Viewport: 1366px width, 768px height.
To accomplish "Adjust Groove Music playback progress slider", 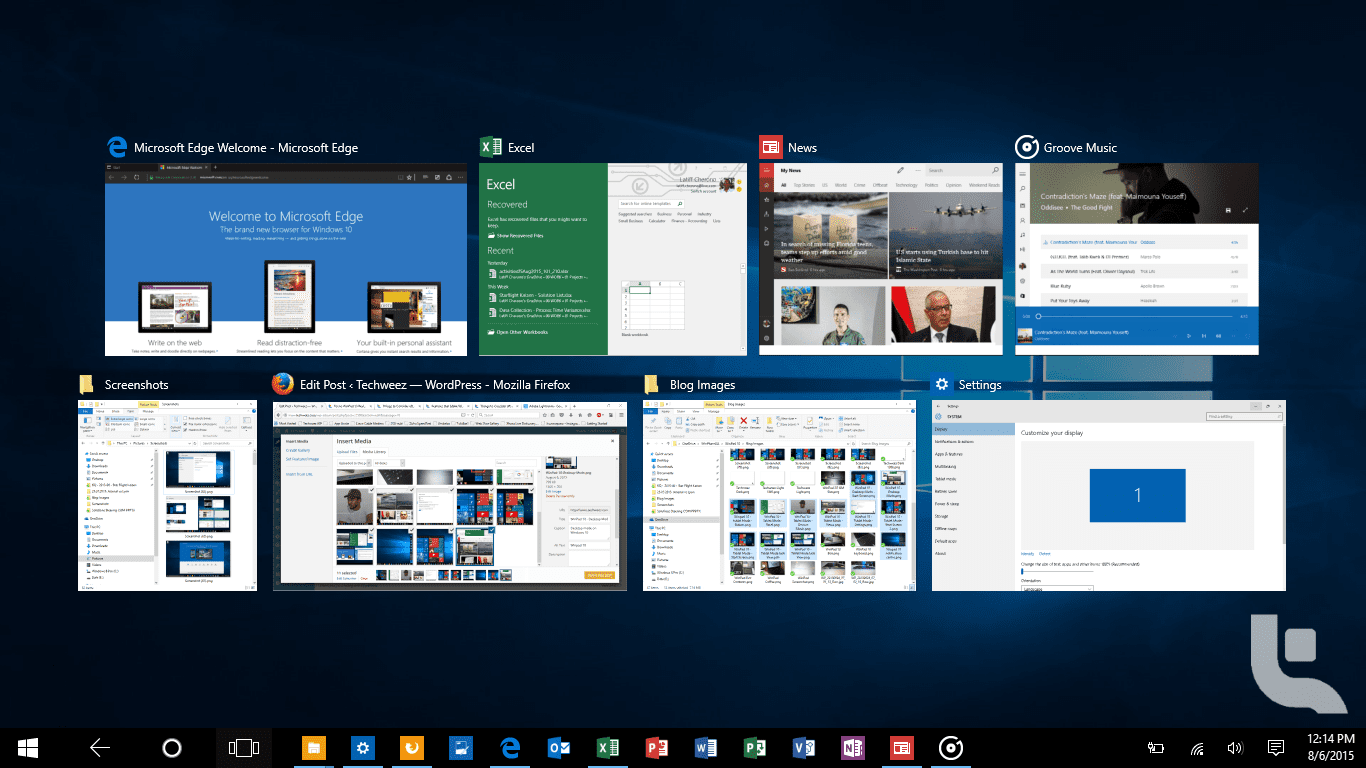I will tap(1135, 316).
